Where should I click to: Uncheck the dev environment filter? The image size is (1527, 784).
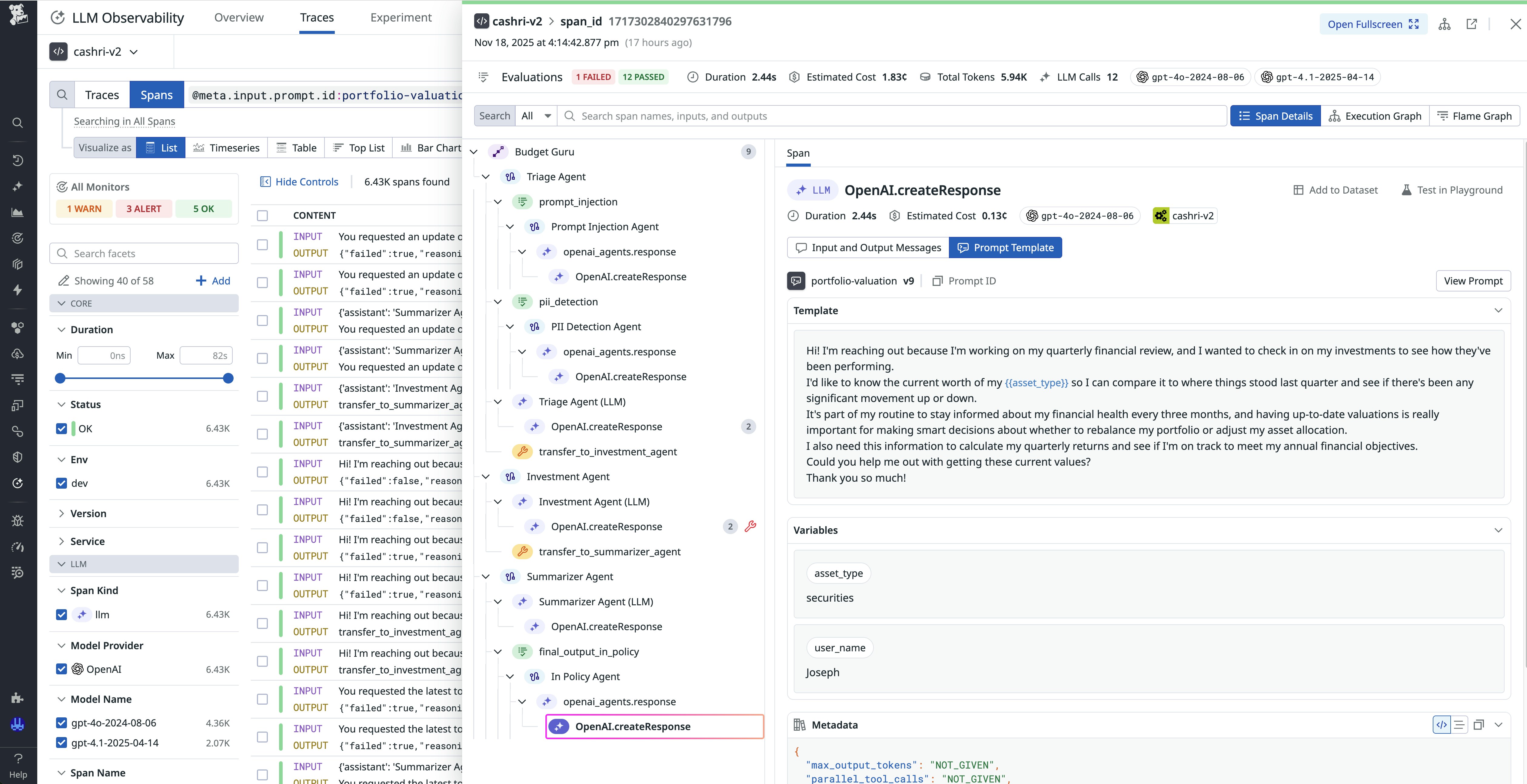62,483
